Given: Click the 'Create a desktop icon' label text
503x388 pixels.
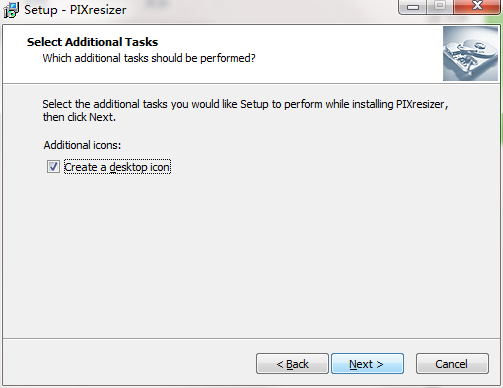Looking at the screenshot, I should (117, 167).
